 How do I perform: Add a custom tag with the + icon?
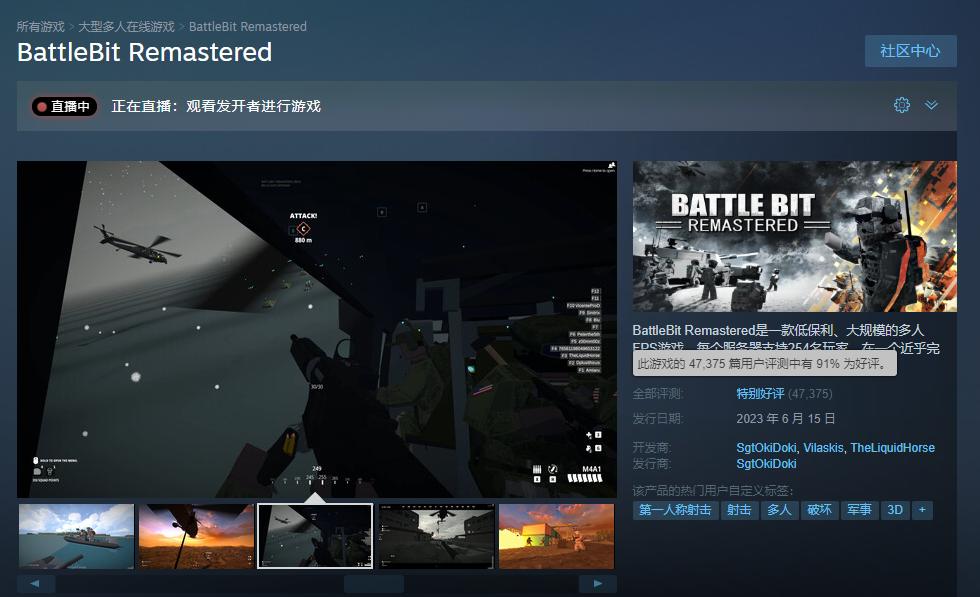coord(922,510)
